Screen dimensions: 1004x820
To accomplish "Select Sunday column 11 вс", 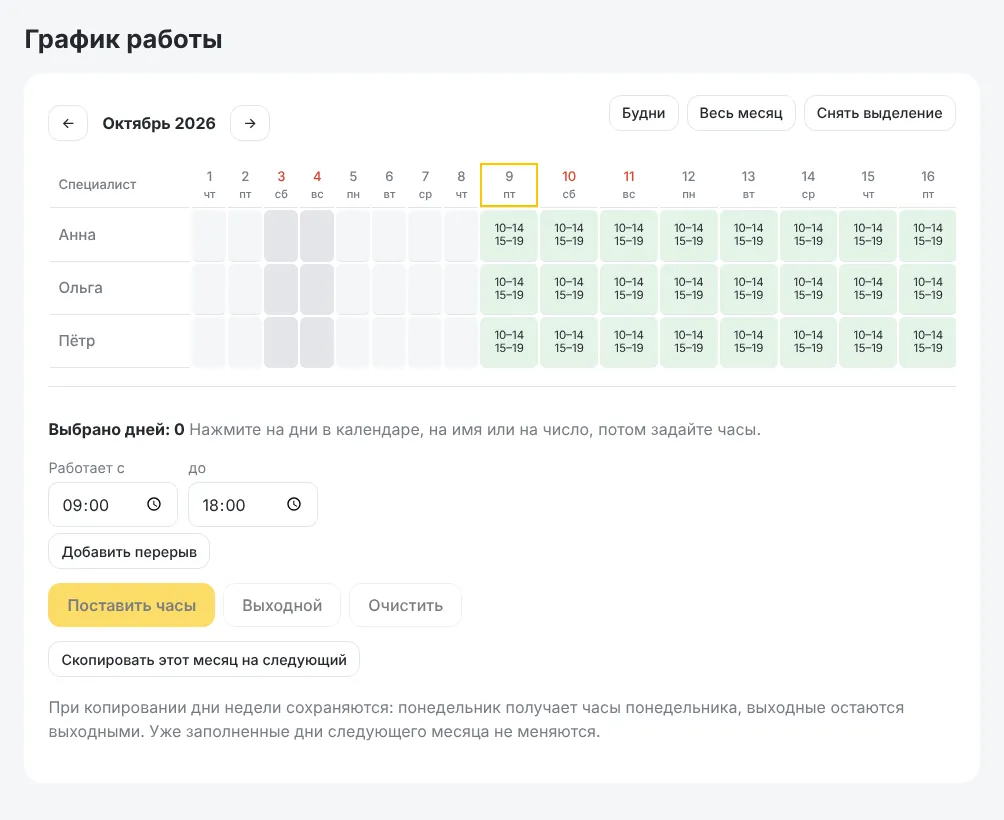I will point(629,184).
